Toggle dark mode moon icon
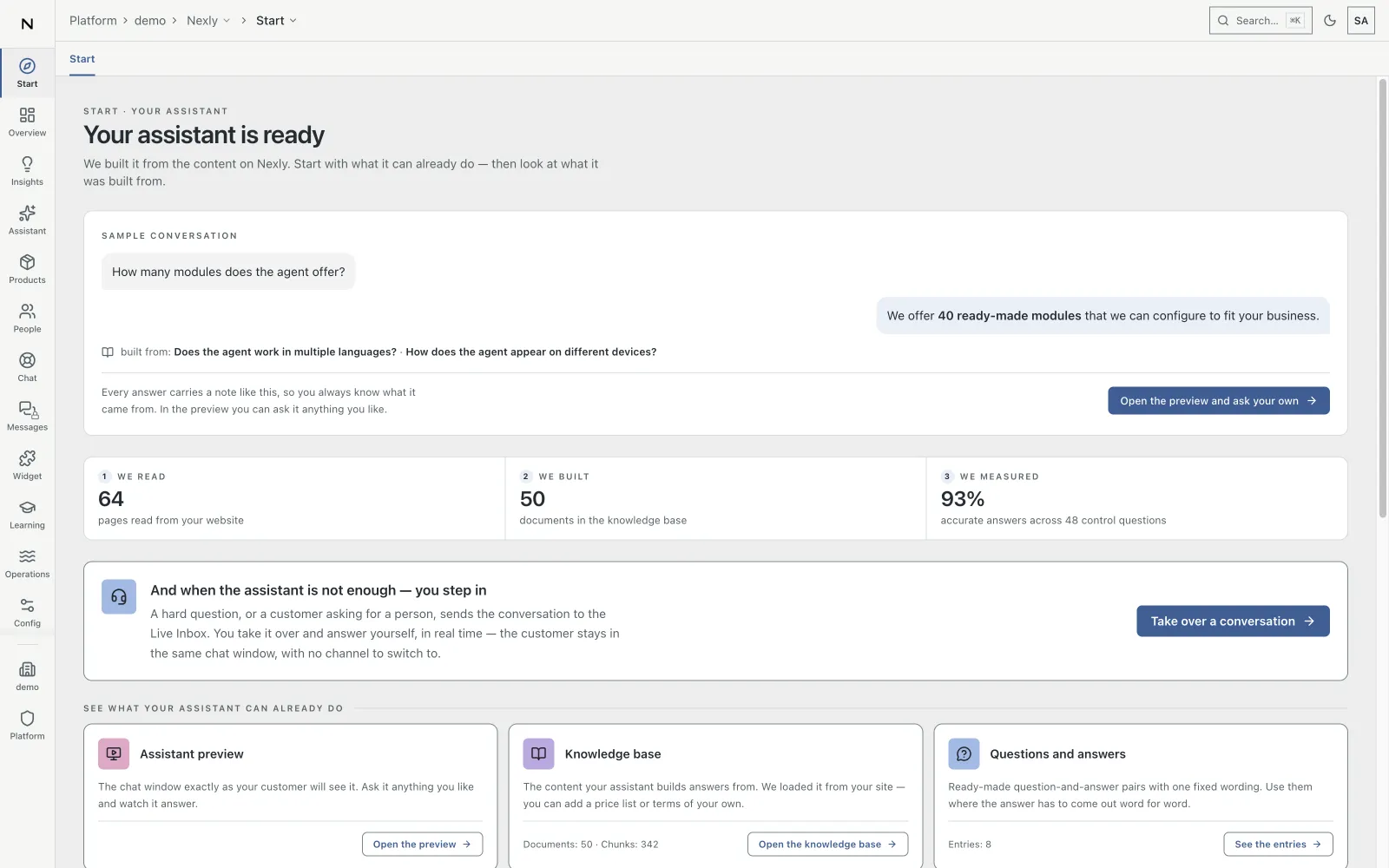 (x=1330, y=21)
